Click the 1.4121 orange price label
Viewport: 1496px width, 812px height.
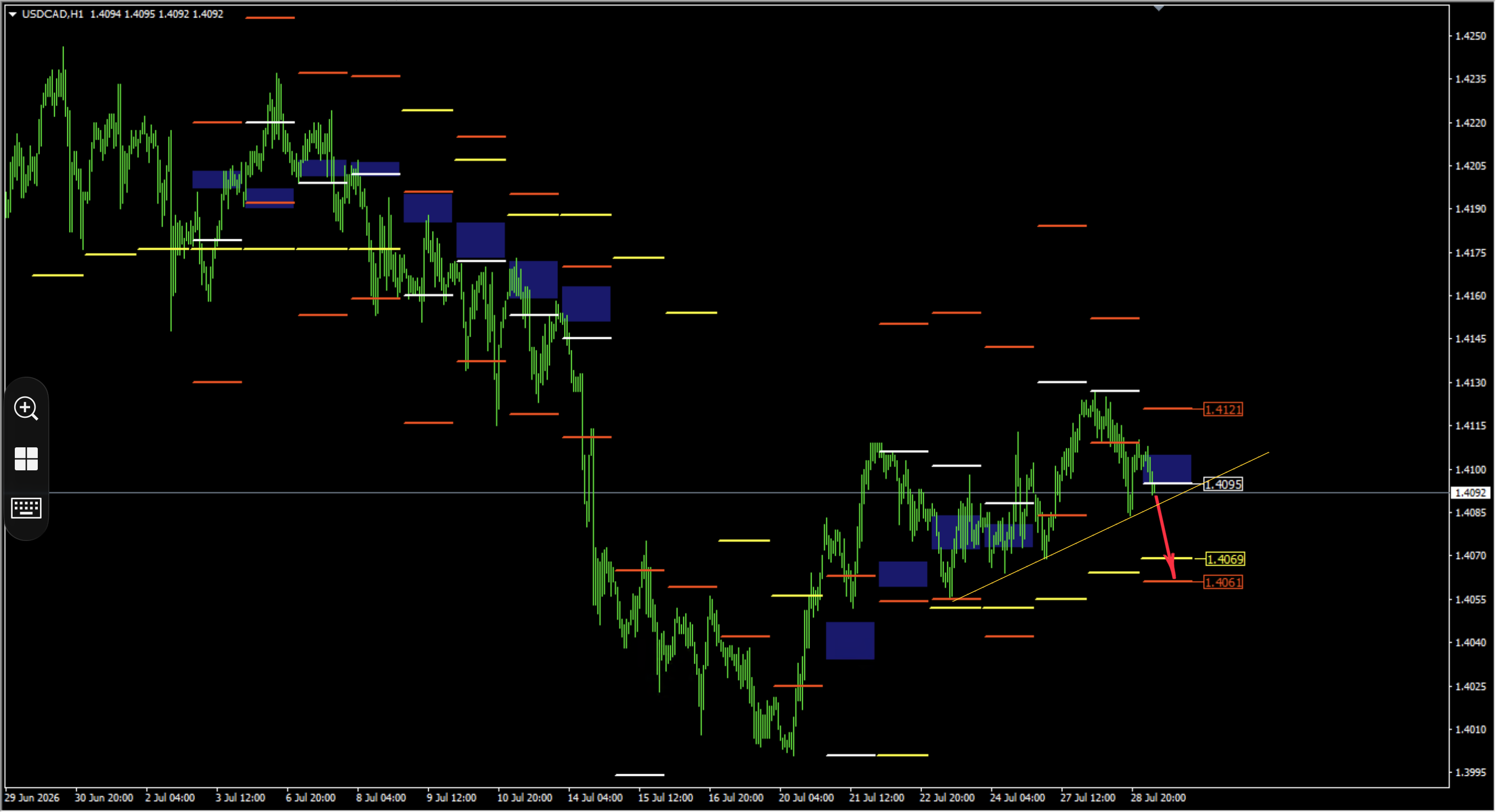pos(1223,410)
